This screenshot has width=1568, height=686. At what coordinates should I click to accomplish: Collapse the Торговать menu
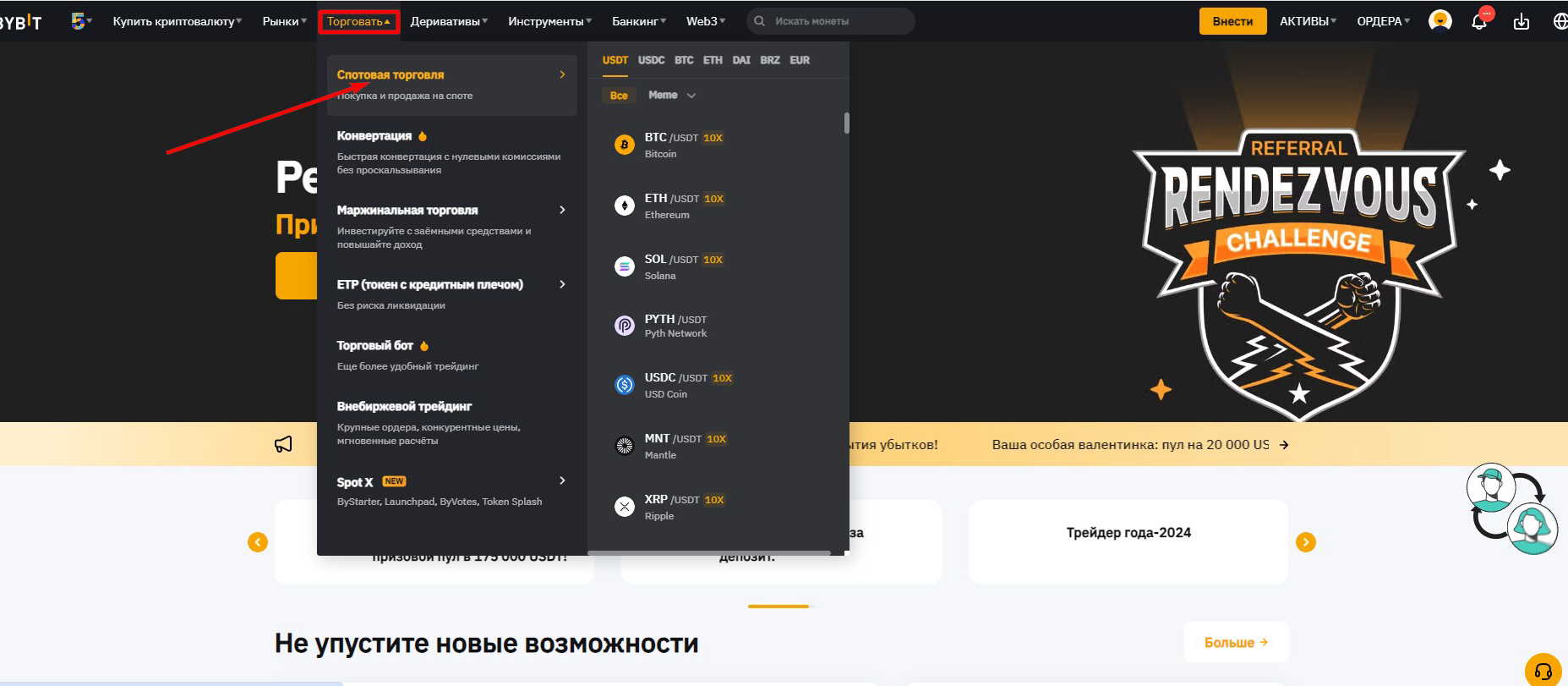click(x=358, y=21)
